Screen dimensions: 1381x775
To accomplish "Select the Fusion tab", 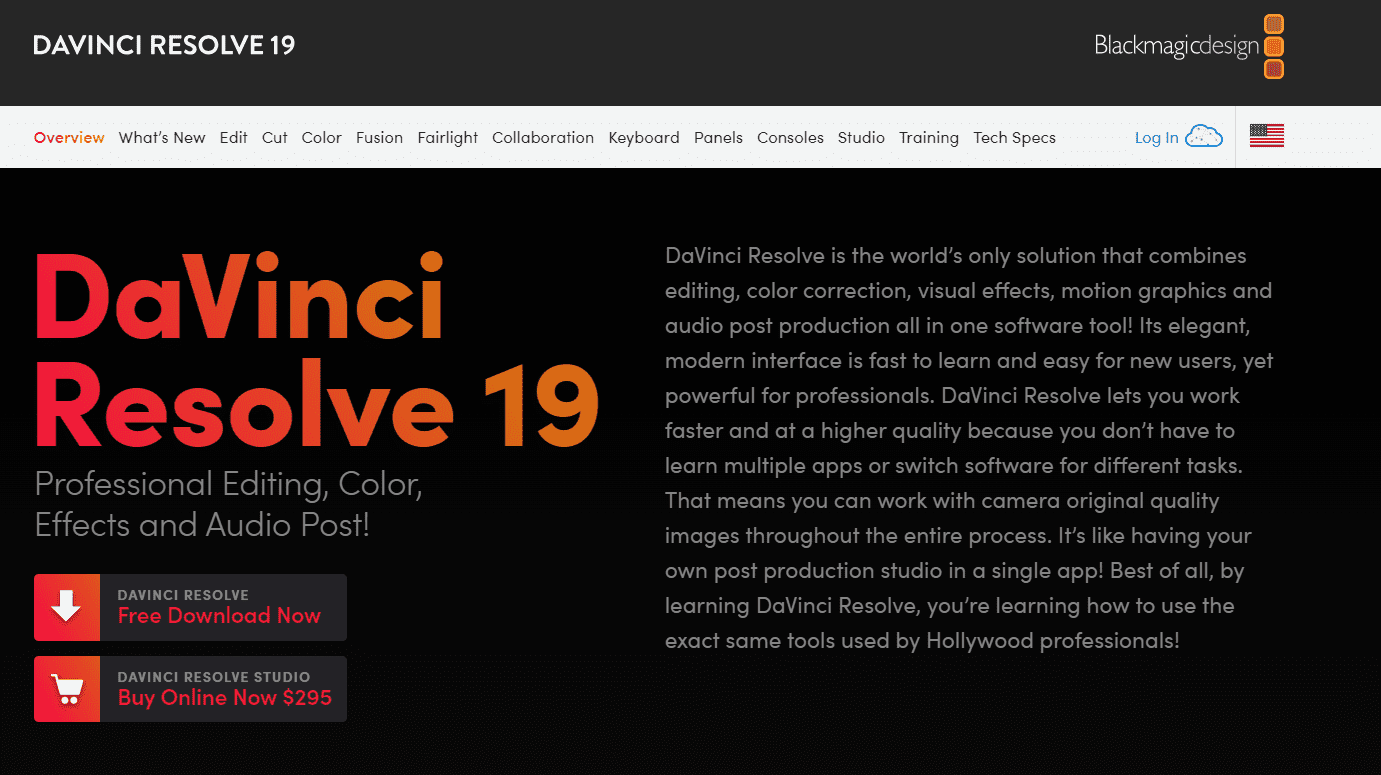I will [380, 138].
